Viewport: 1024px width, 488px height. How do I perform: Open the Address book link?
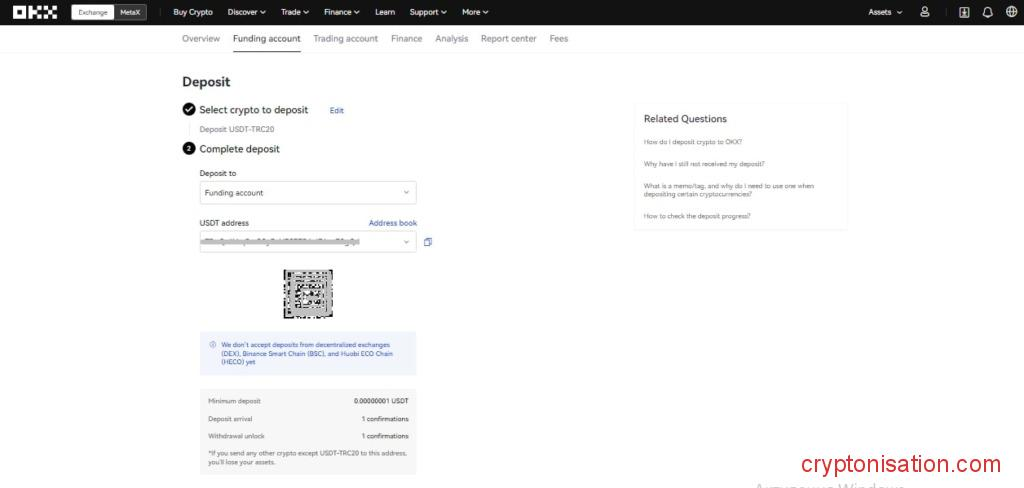(393, 223)
